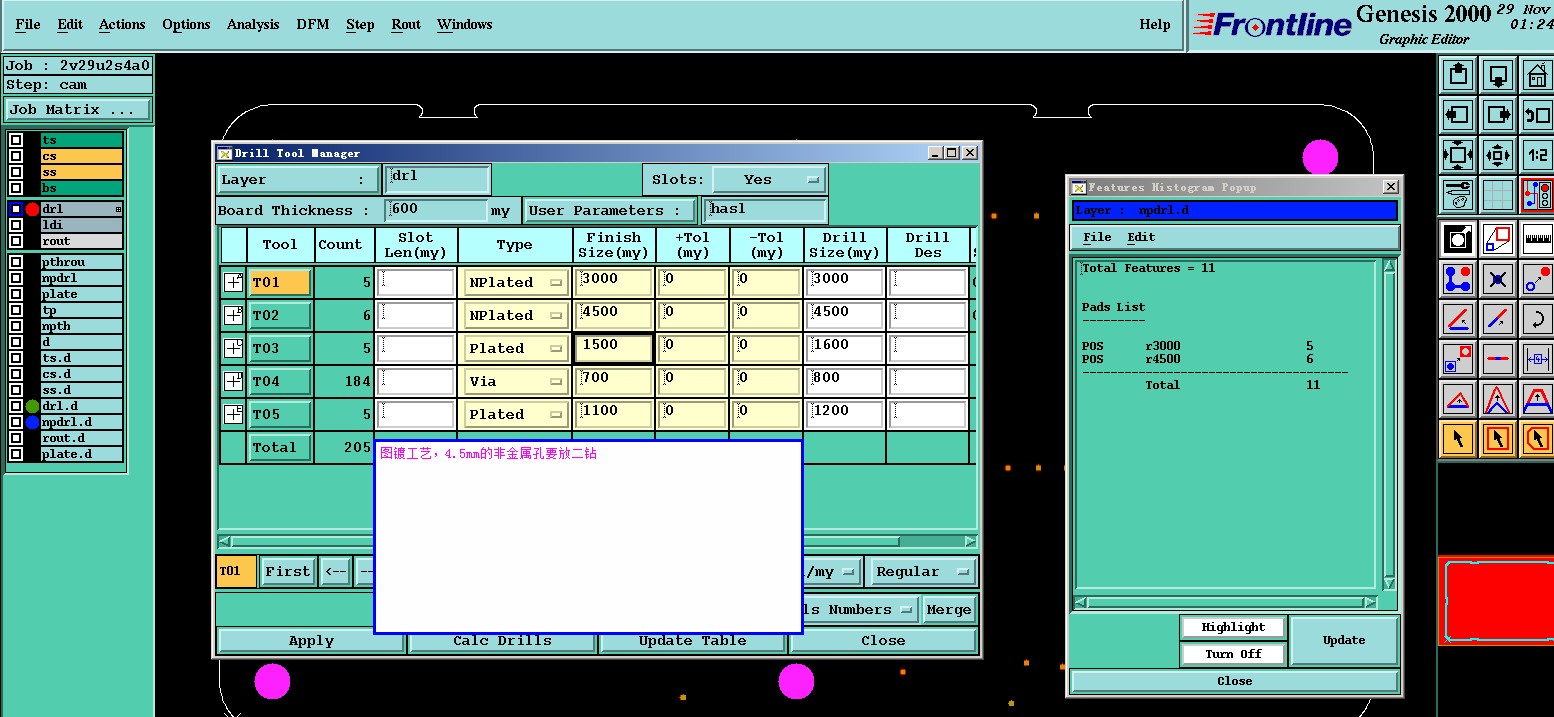1554x717 pixels.
Task: Click the delete feature X icon
Action: [1497, 279]
